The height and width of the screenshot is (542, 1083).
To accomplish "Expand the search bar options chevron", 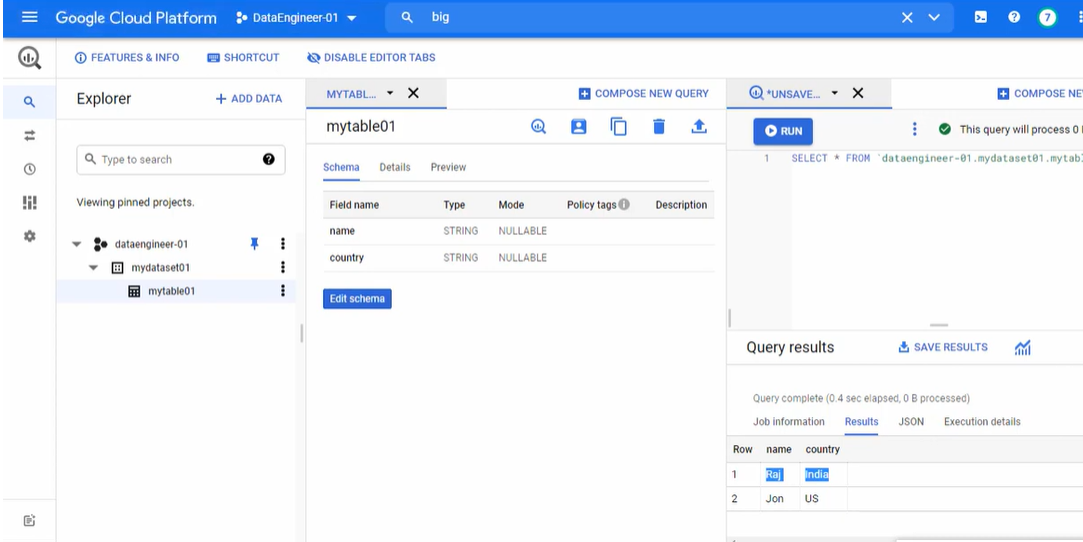I will click(x=934, y=18).
